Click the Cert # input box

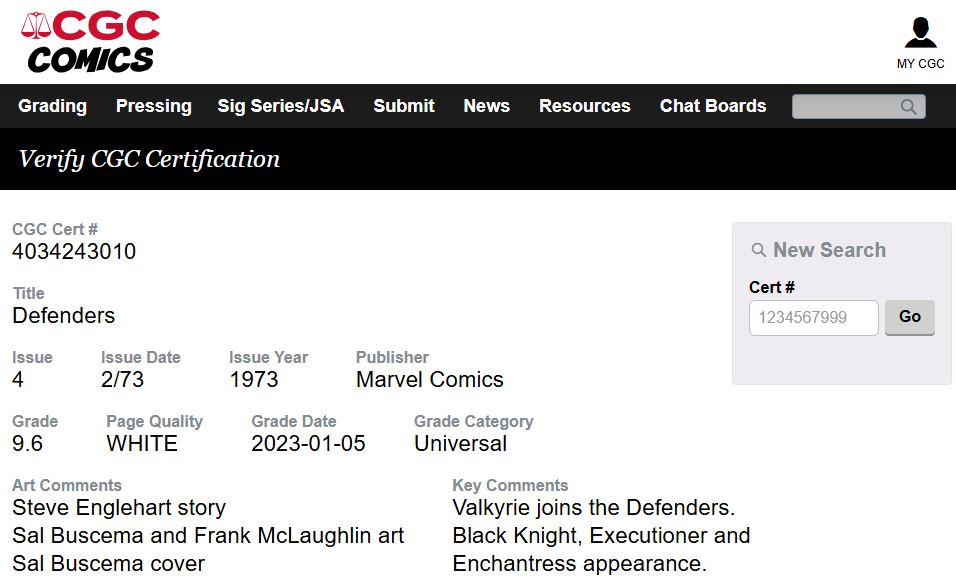tap(813, 318)
